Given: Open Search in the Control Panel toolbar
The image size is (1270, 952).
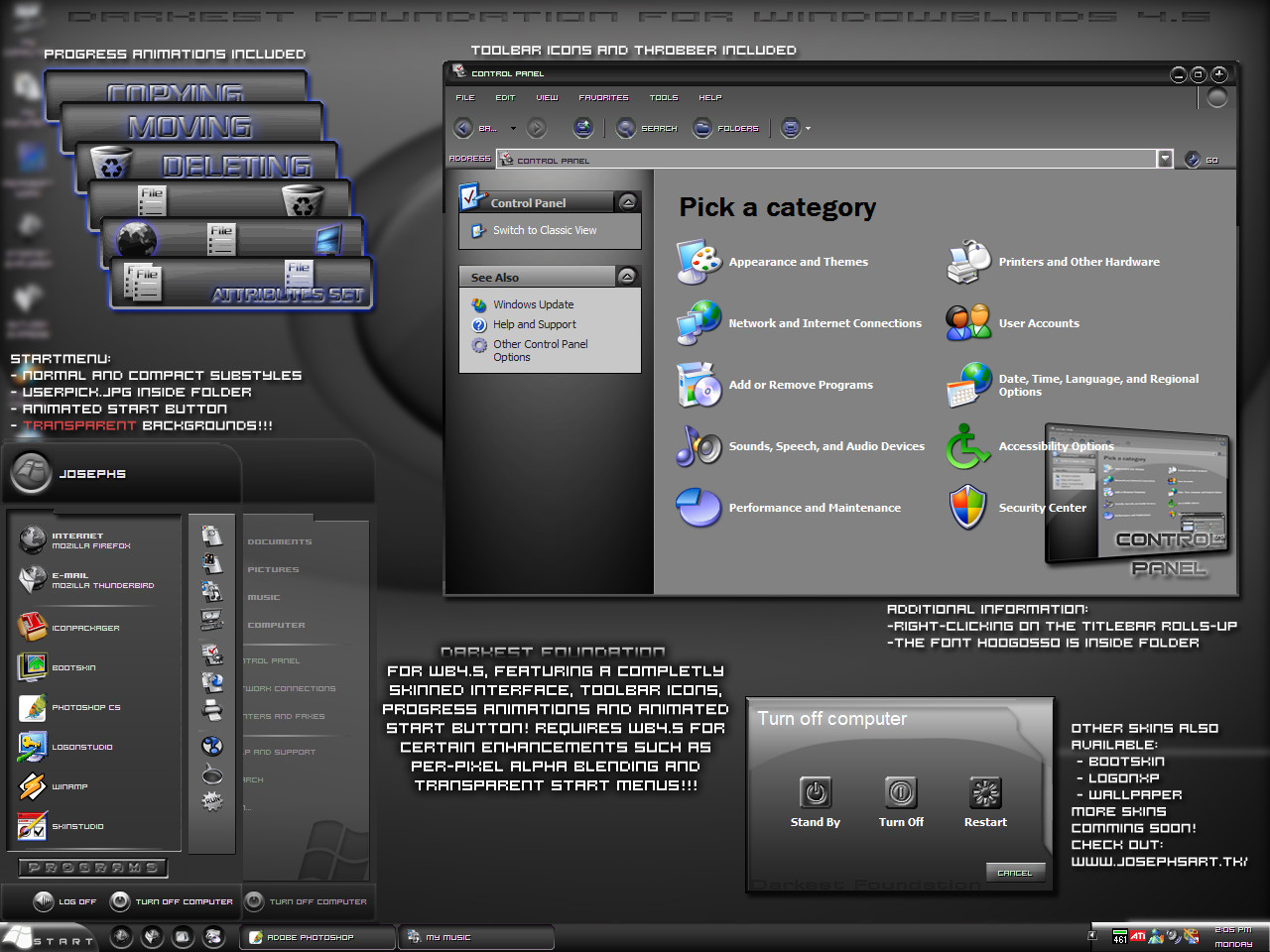Looking at the screenshot, I should (647, 128).
